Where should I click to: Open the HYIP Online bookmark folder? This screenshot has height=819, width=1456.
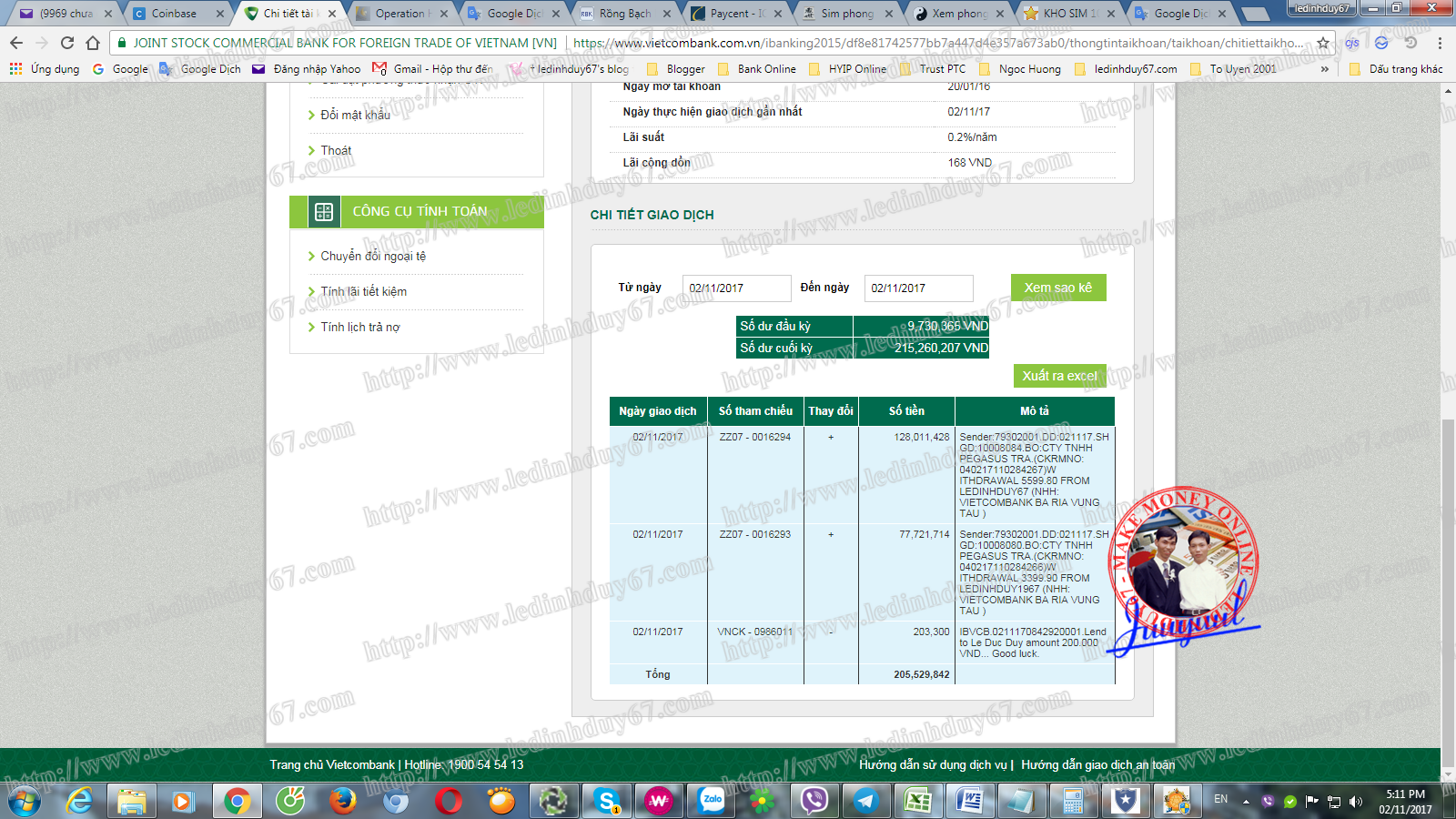[848, 69]
